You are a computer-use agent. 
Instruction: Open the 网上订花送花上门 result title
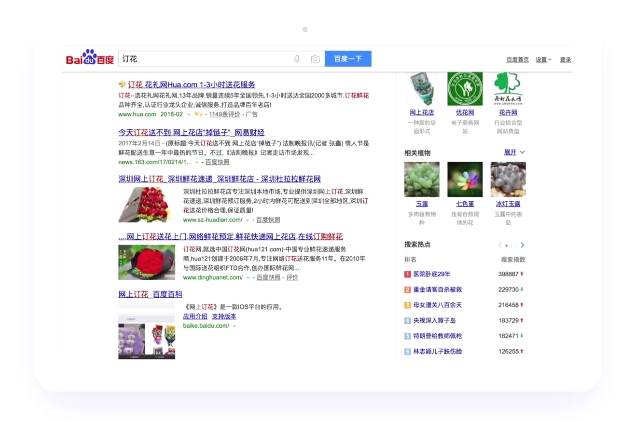point(230,236)
